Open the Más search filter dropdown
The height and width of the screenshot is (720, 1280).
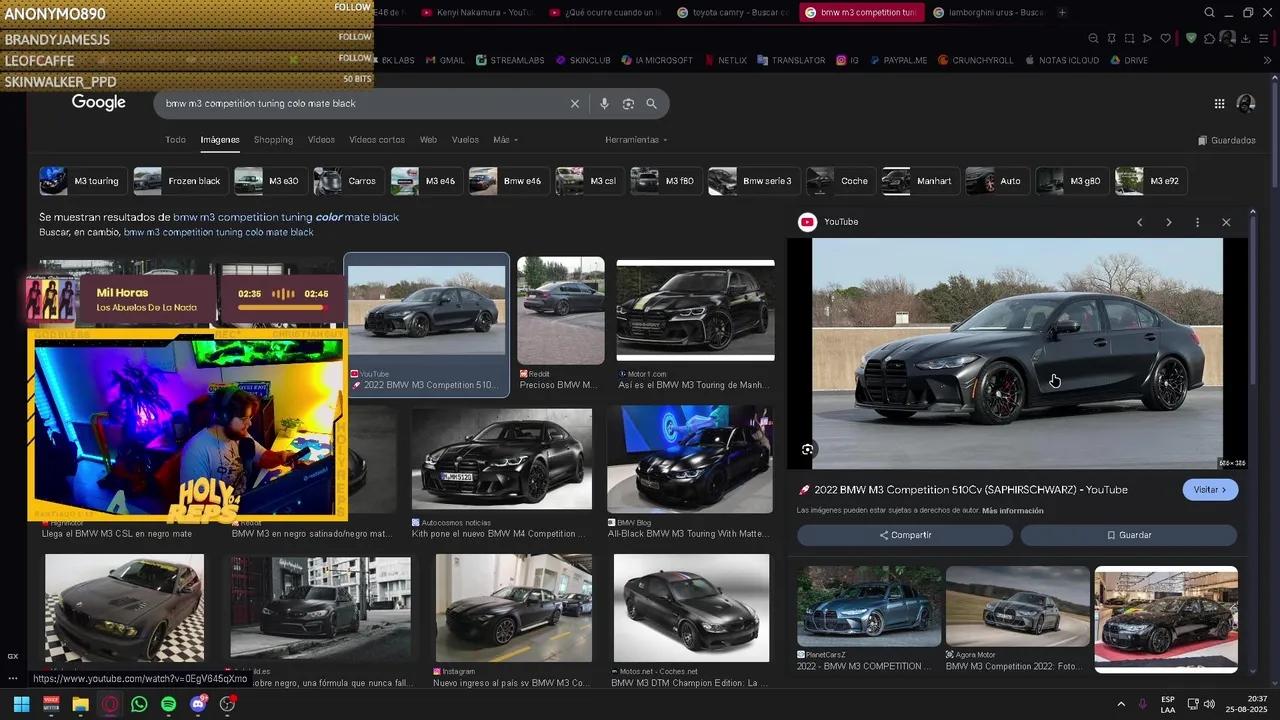505,140
